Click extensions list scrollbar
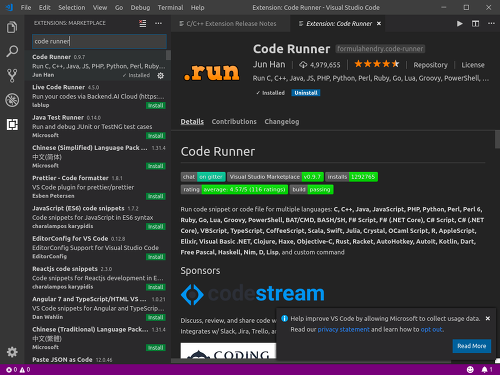Viewport: 500px width, 375px height. click(168, 55)
